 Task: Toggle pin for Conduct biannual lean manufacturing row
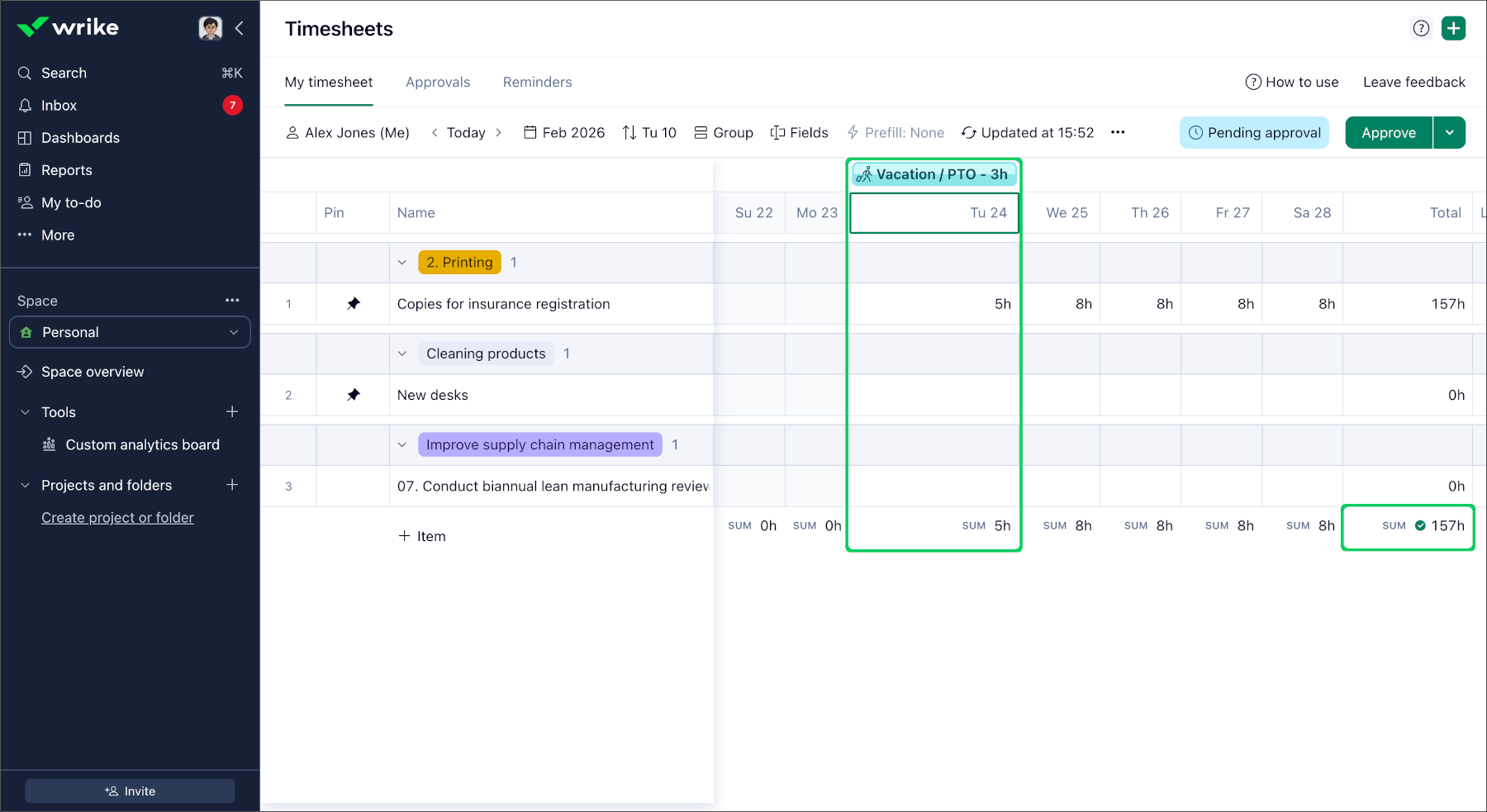(x=354, y=487)
